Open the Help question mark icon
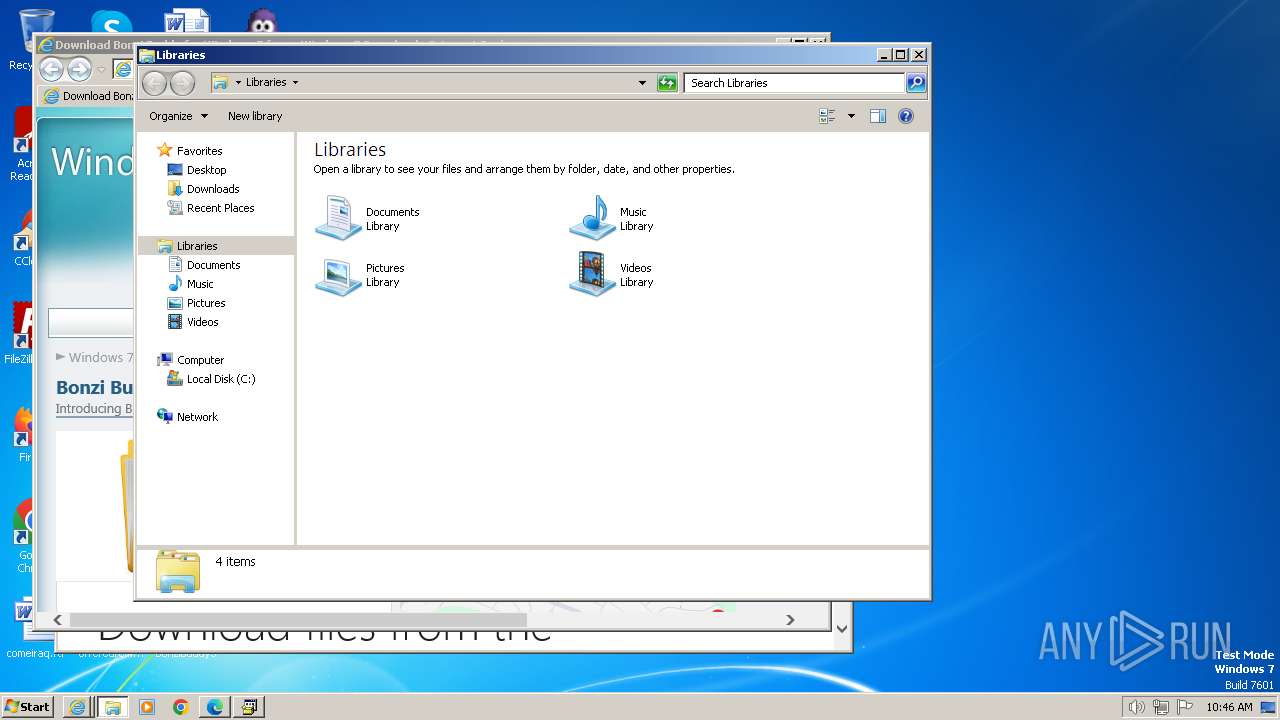1280x720 pixels. [906, 116]
